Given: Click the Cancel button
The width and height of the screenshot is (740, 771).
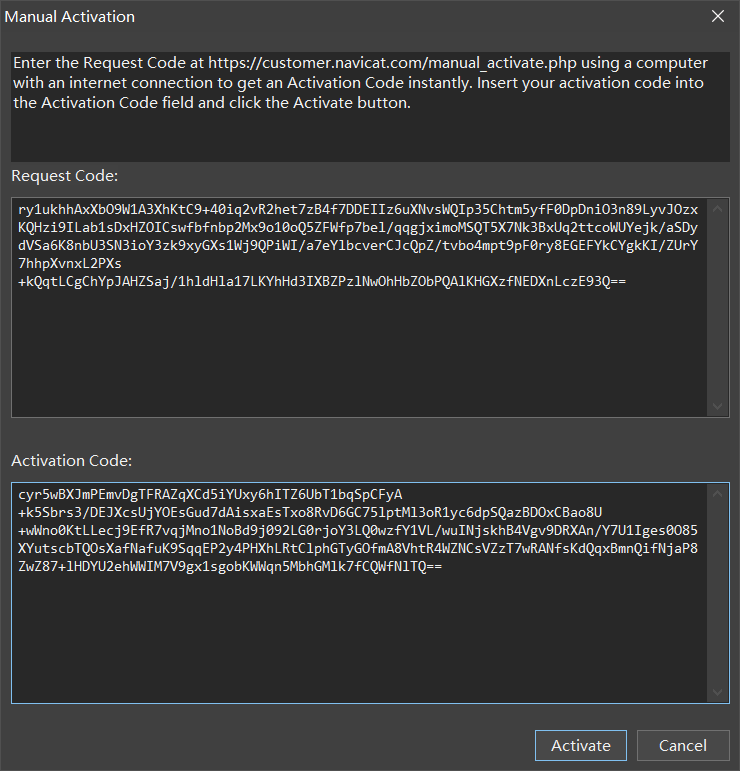Looking at the screenshot, I should pyautogui.click(x=683, y=745).
